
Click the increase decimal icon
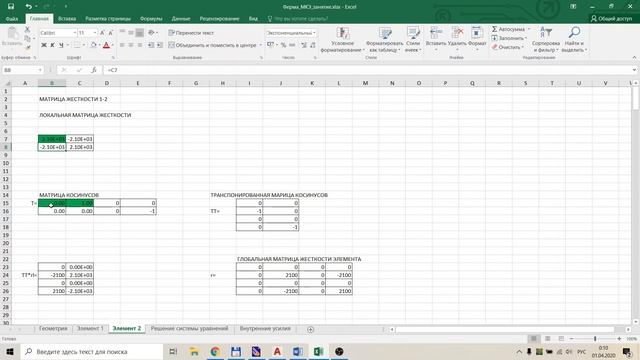pyautogui.click(x=304, y=45)
